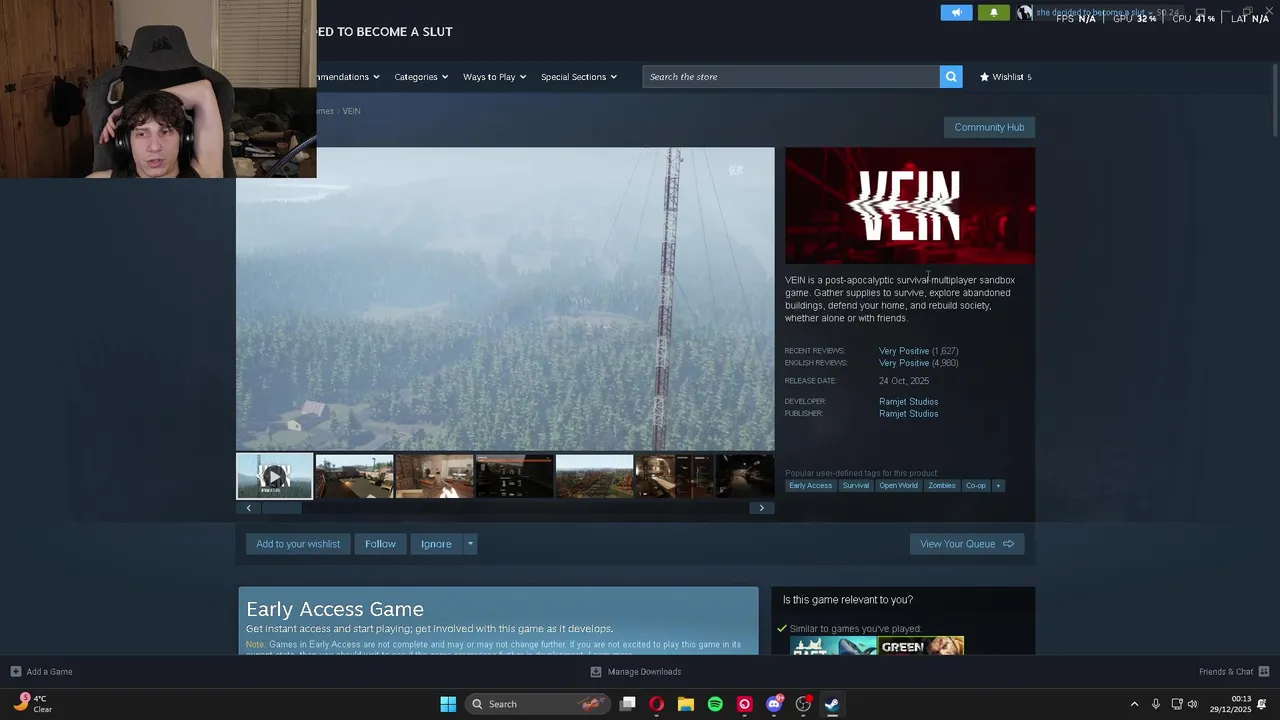
Task: Click the Windows taskbar Search box
Action: tap(538, 704)
